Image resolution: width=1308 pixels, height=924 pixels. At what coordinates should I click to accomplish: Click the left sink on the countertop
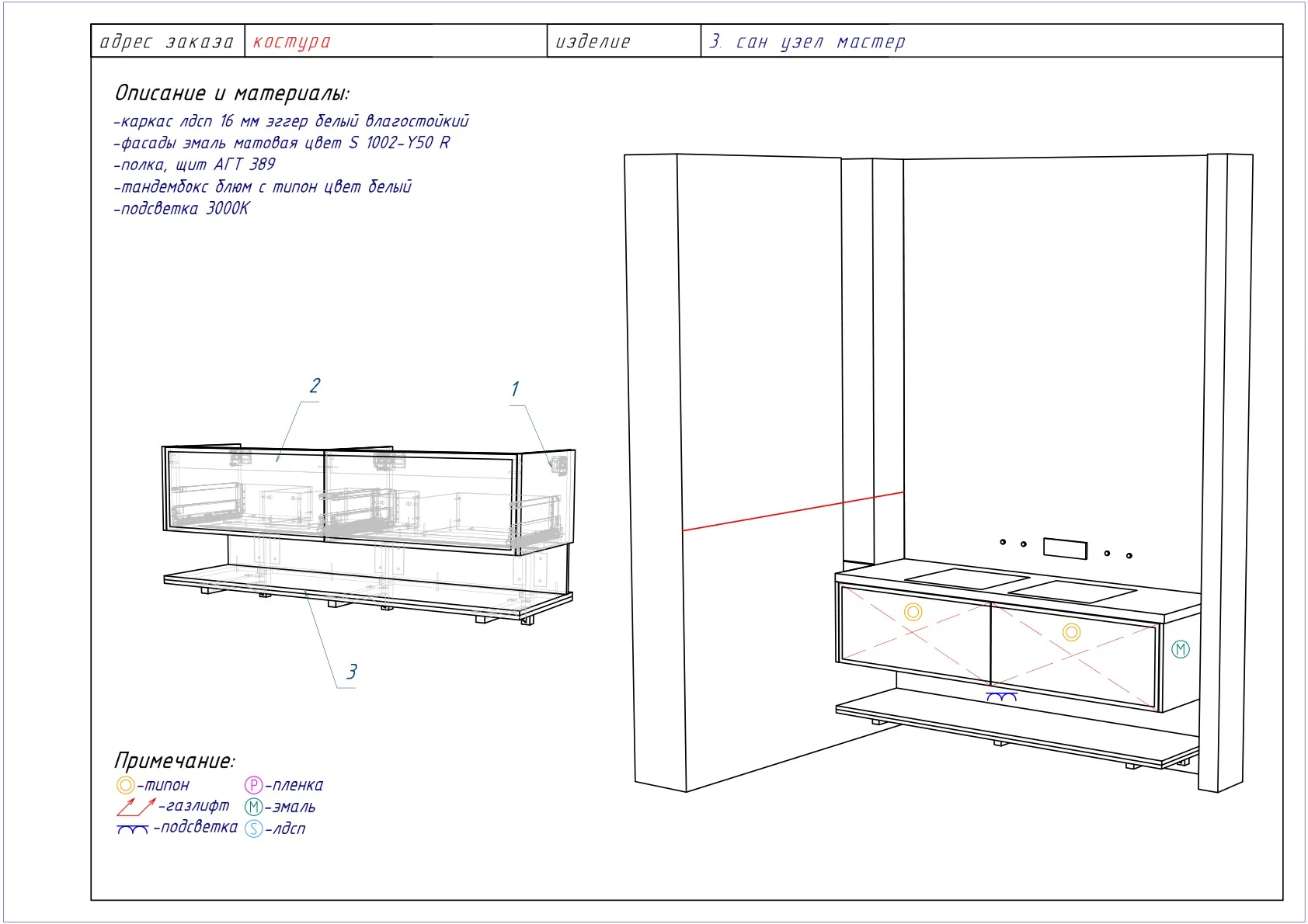[x=969, y=578]
